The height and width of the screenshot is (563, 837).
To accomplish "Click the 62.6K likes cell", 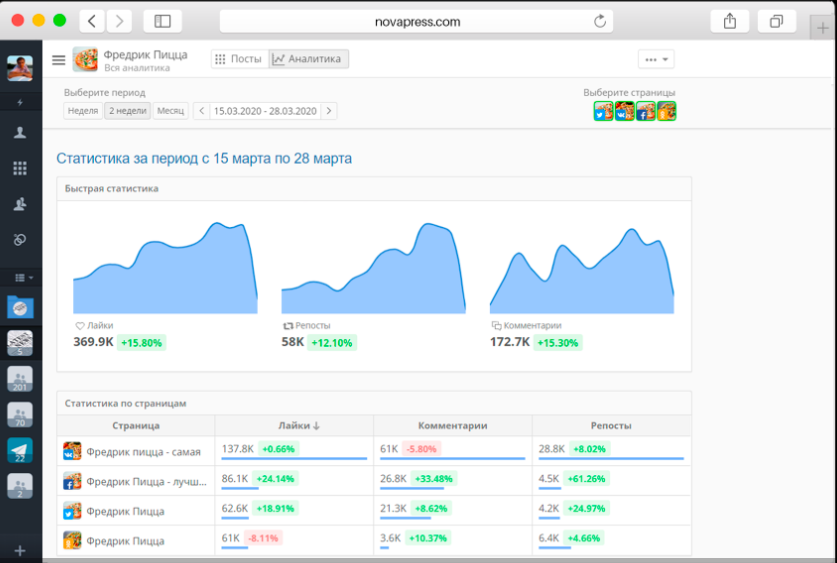I will tap(294, 511).
